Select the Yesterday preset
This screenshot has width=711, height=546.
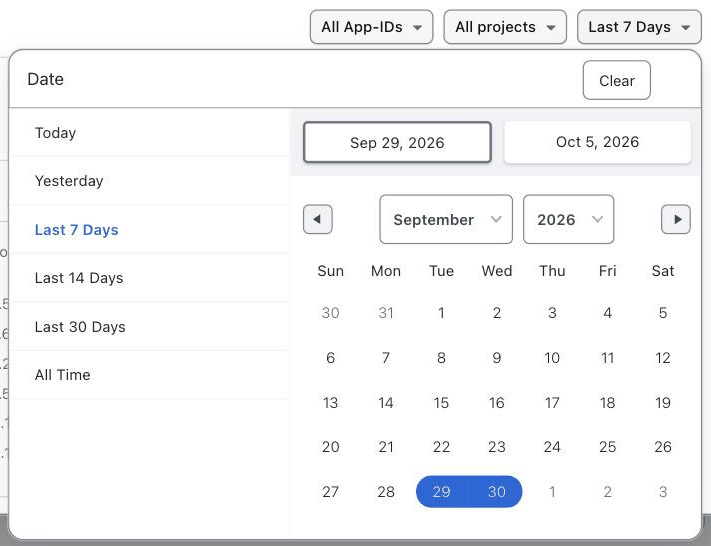pos(150,181)
